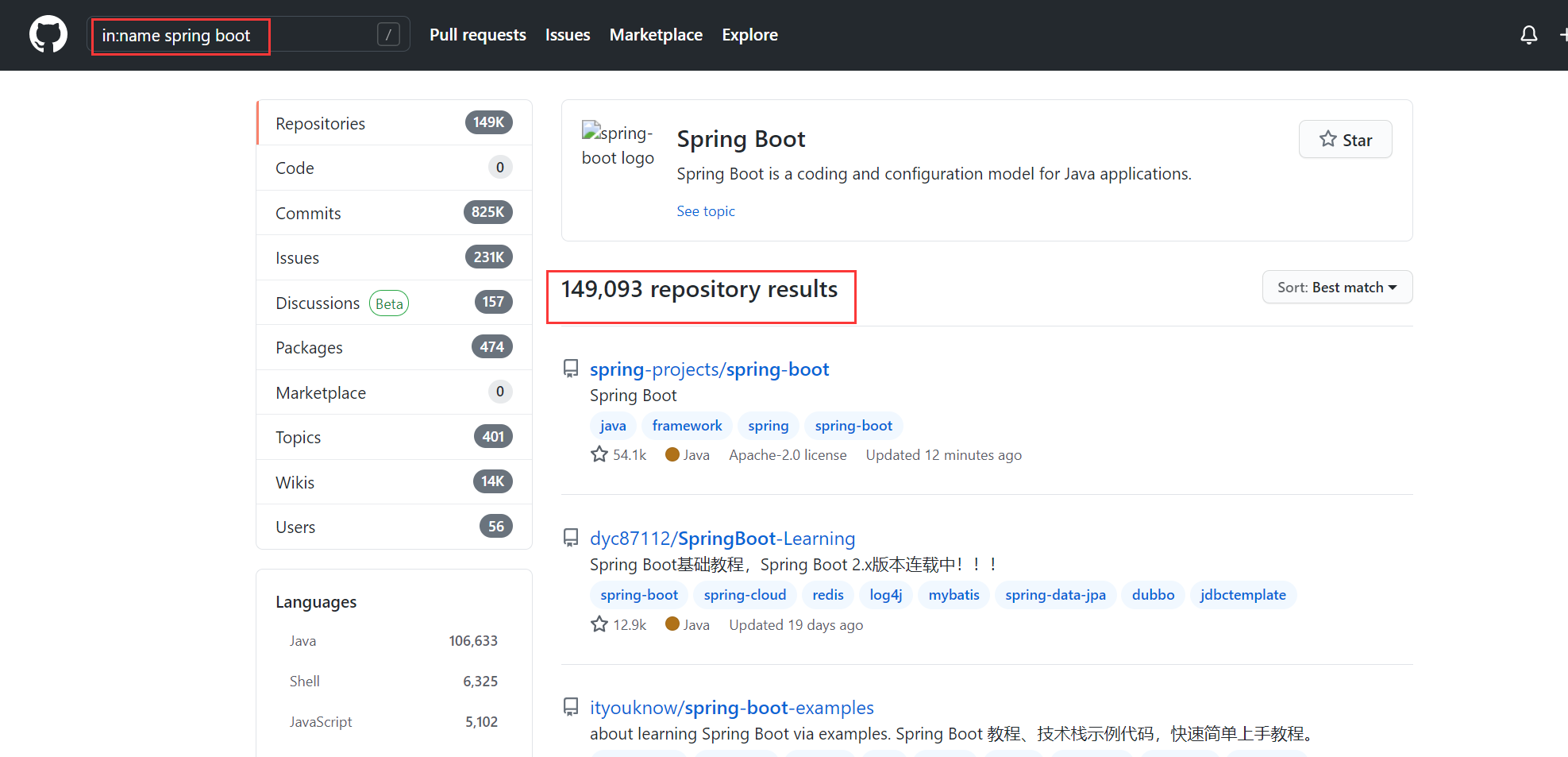Select the Commits results filter
The height and width of the screenshot is (757, 1568).
[394, 213]
